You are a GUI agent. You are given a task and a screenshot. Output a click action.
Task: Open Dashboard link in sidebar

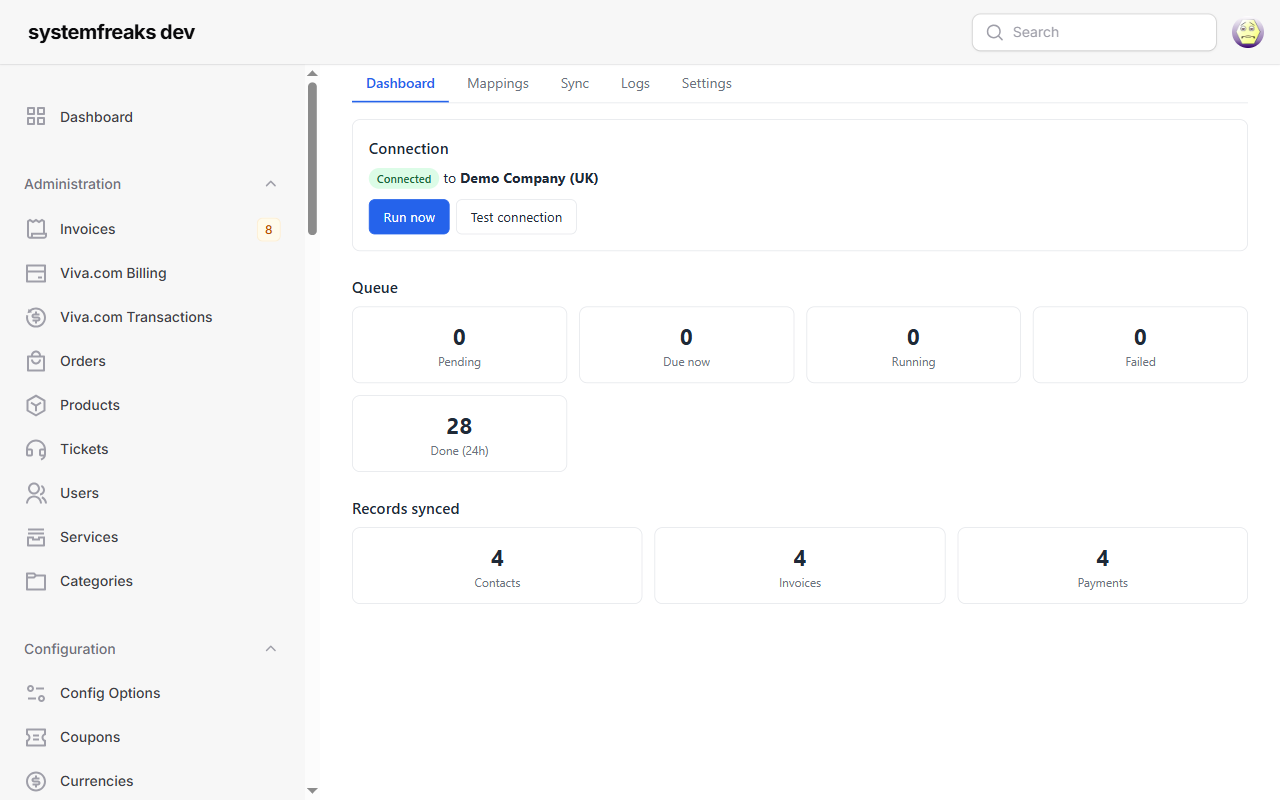click(x=96, y=117)
